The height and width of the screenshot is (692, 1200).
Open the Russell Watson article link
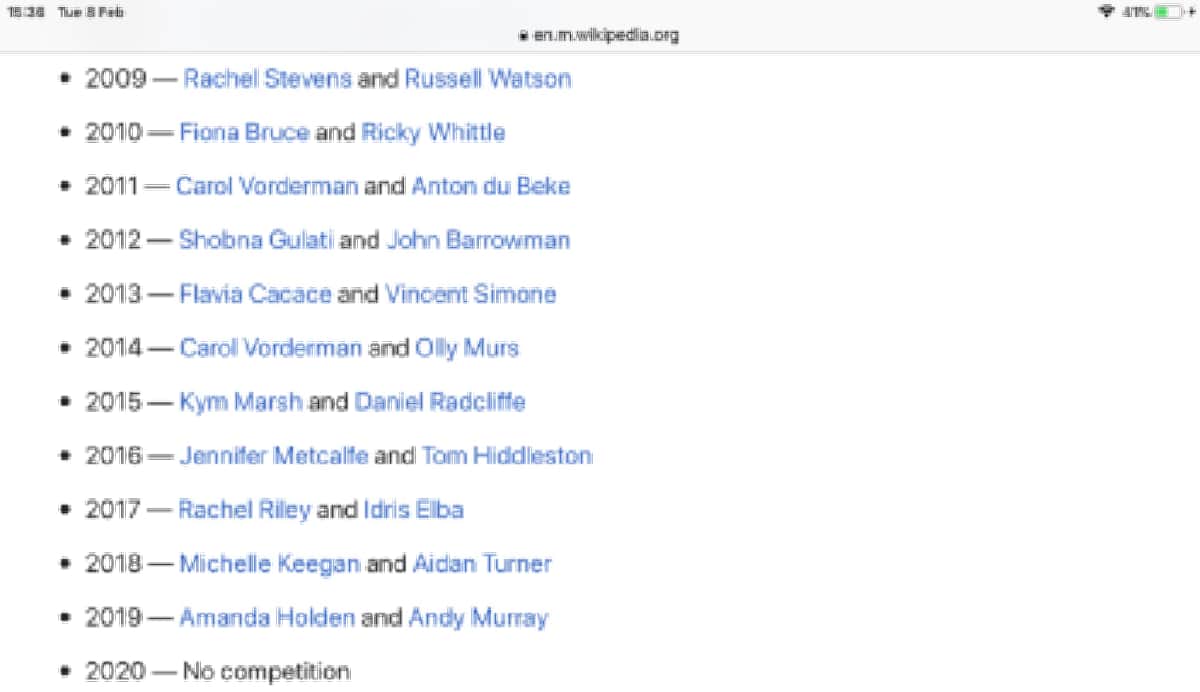487,79
